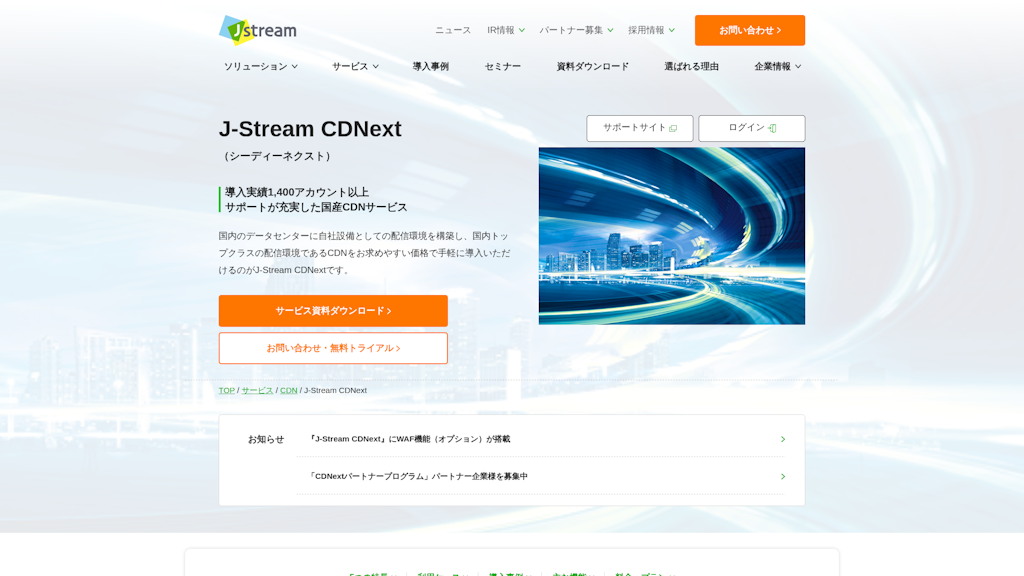Expand the パートナー募集 dropdown

(x=576, y=30)
